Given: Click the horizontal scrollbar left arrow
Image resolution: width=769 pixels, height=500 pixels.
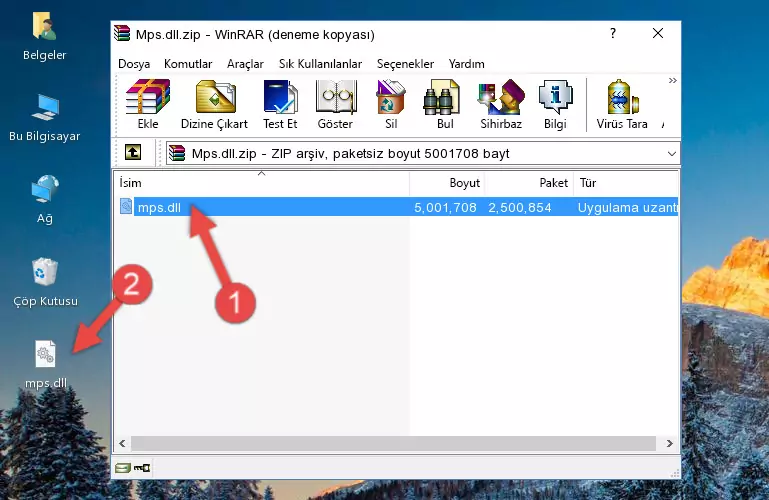Looking at the screenshot, I should [x=122, y=443].
